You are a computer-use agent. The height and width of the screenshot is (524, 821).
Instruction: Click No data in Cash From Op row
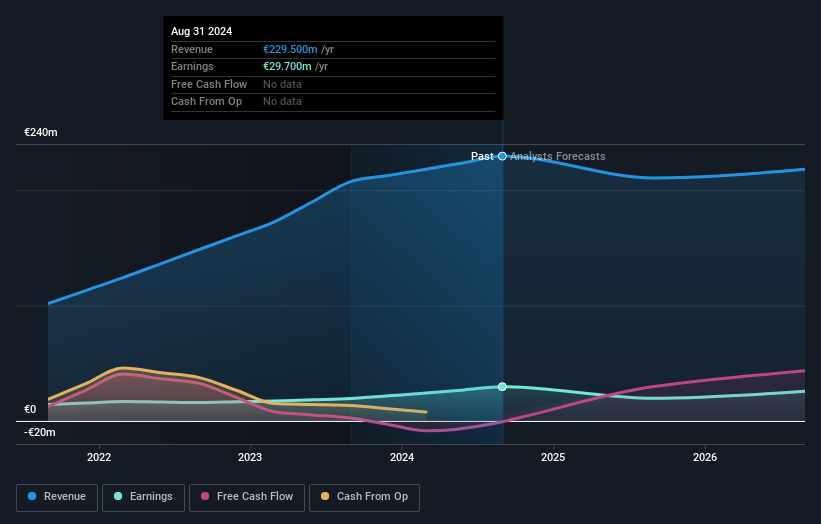[282, 102]
